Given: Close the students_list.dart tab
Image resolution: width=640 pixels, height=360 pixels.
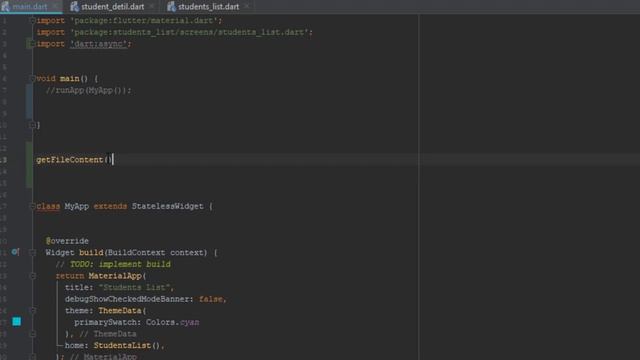Looking at the screenshot, I should (246, 7).
